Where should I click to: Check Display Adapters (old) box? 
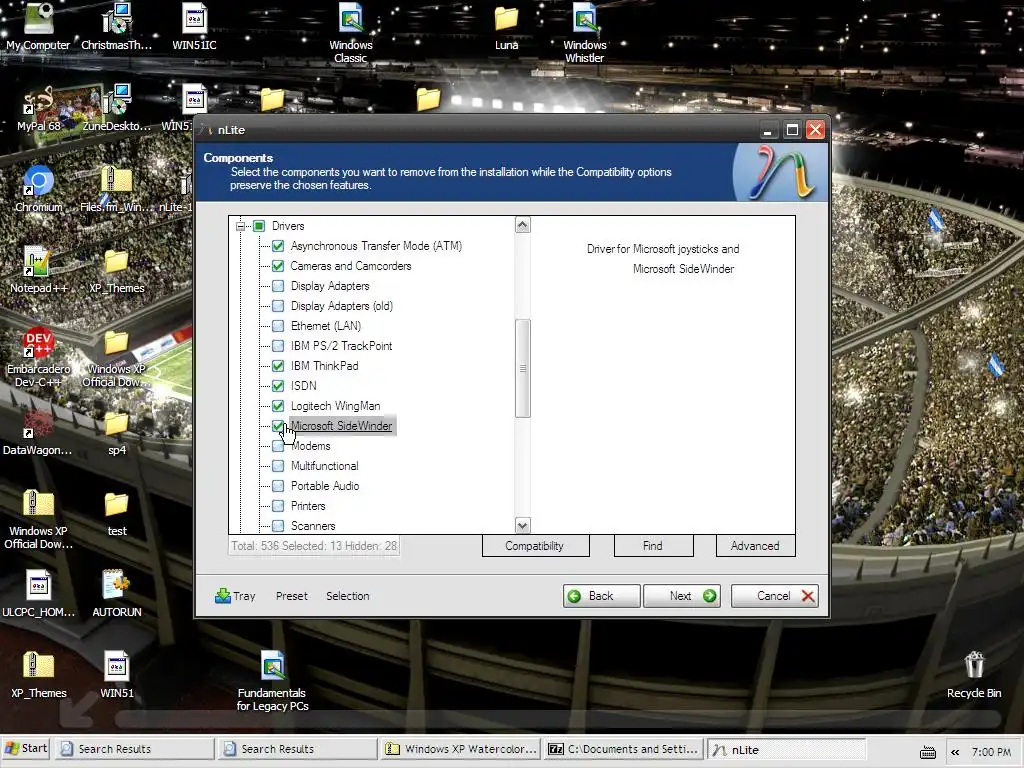(x=278, y=306)
